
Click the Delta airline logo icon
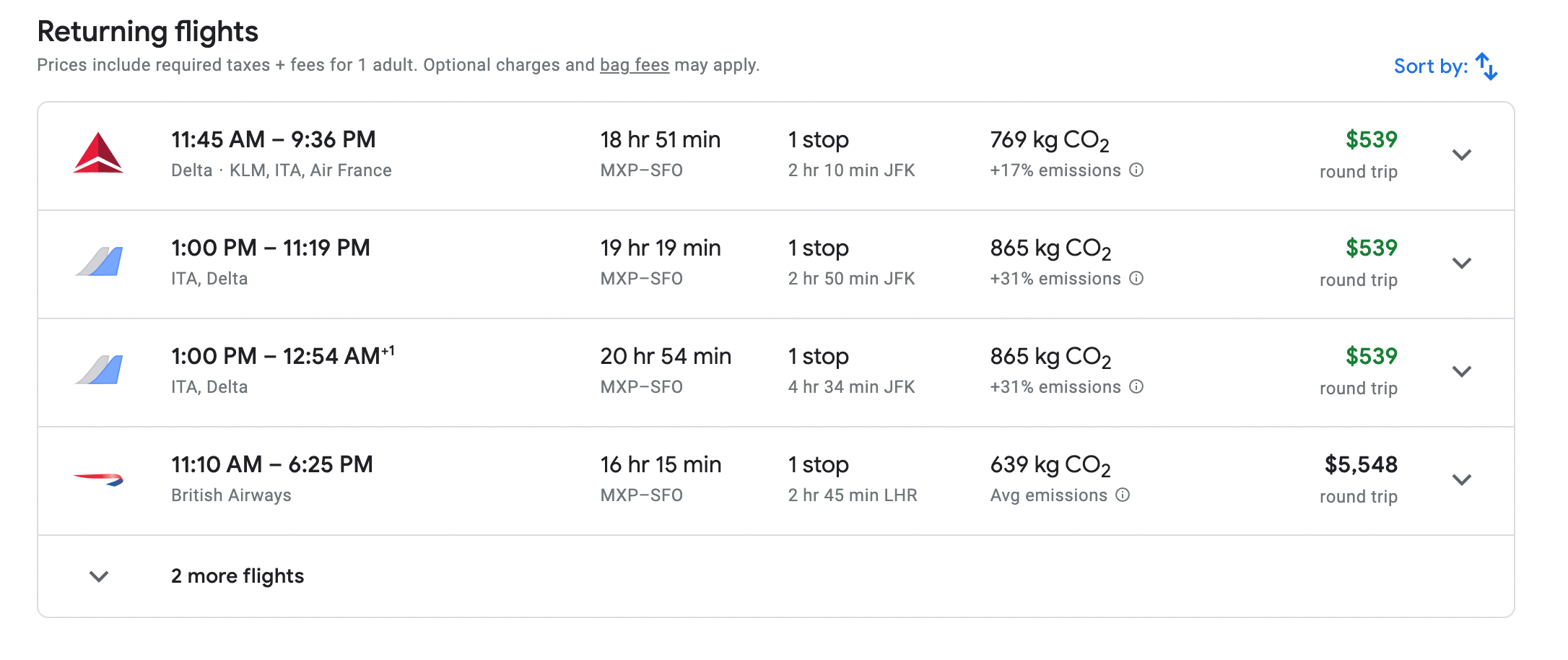click(x=98, y=154)
